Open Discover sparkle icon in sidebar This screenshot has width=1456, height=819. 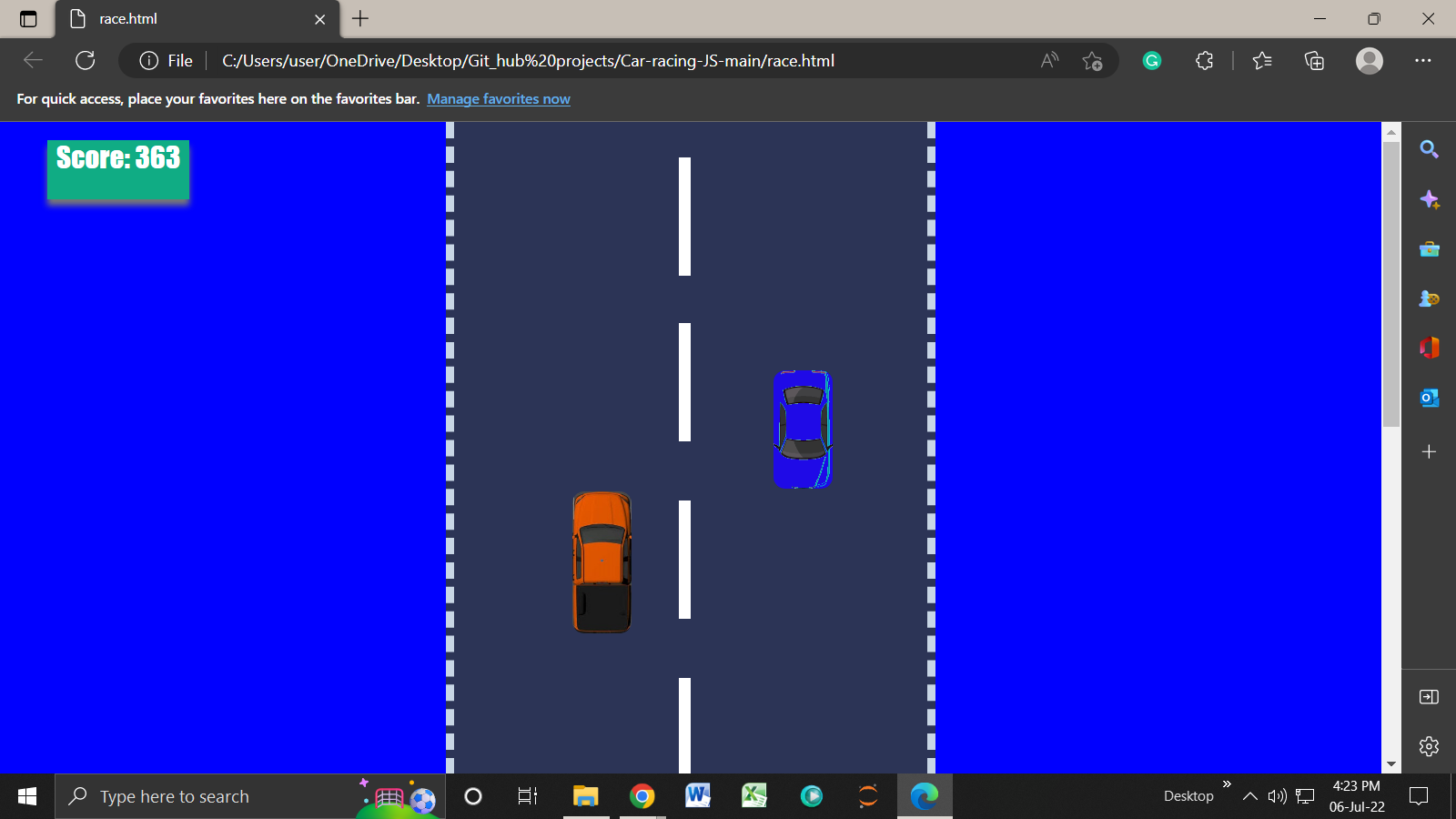pyautogui.click(x=1429, y=199)
